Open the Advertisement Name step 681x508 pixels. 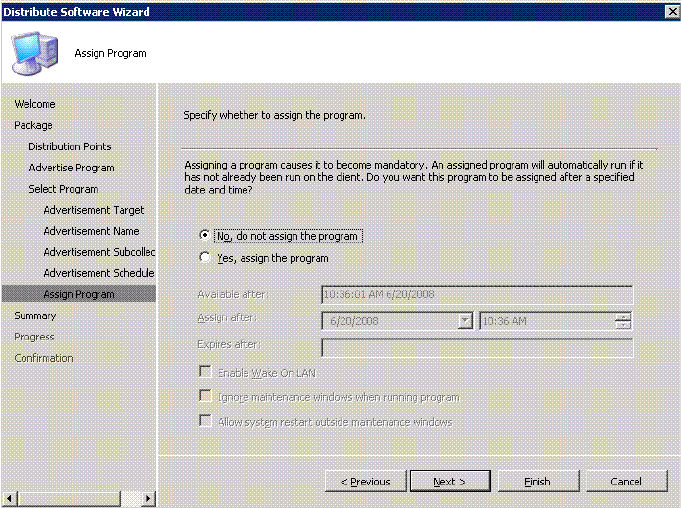[91, 231]
